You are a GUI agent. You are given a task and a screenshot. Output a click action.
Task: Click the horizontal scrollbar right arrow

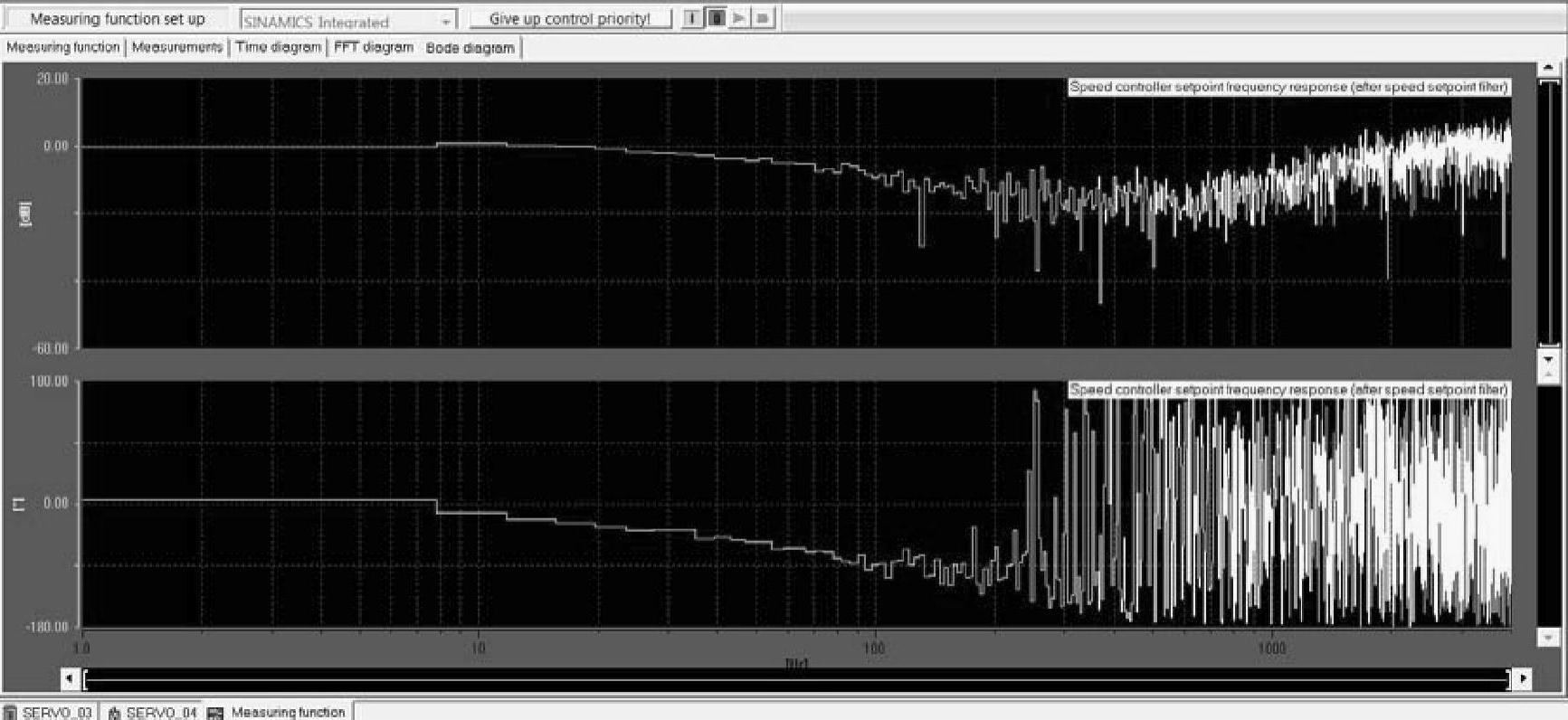point(1524,677)
